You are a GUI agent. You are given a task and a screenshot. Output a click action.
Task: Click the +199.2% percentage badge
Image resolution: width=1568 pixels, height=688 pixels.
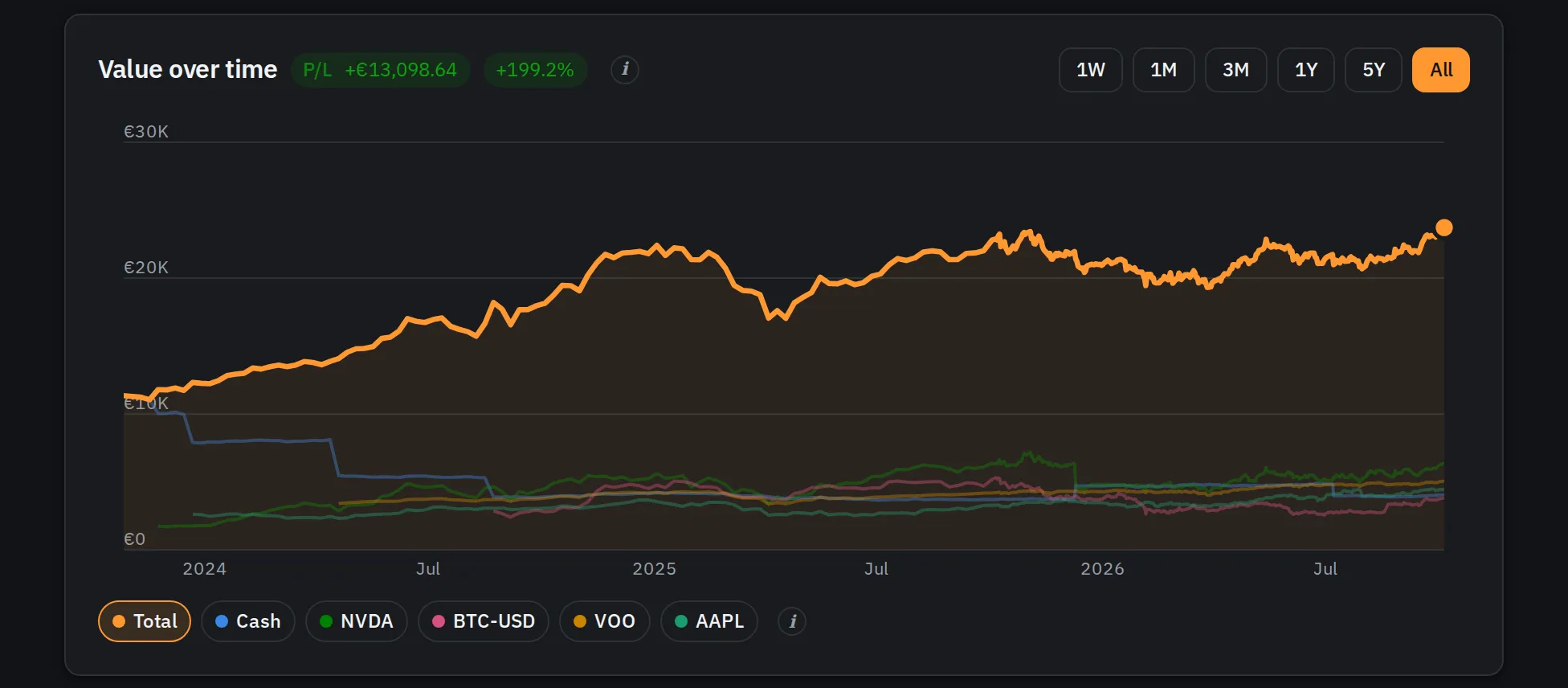[x=535, y=70]
